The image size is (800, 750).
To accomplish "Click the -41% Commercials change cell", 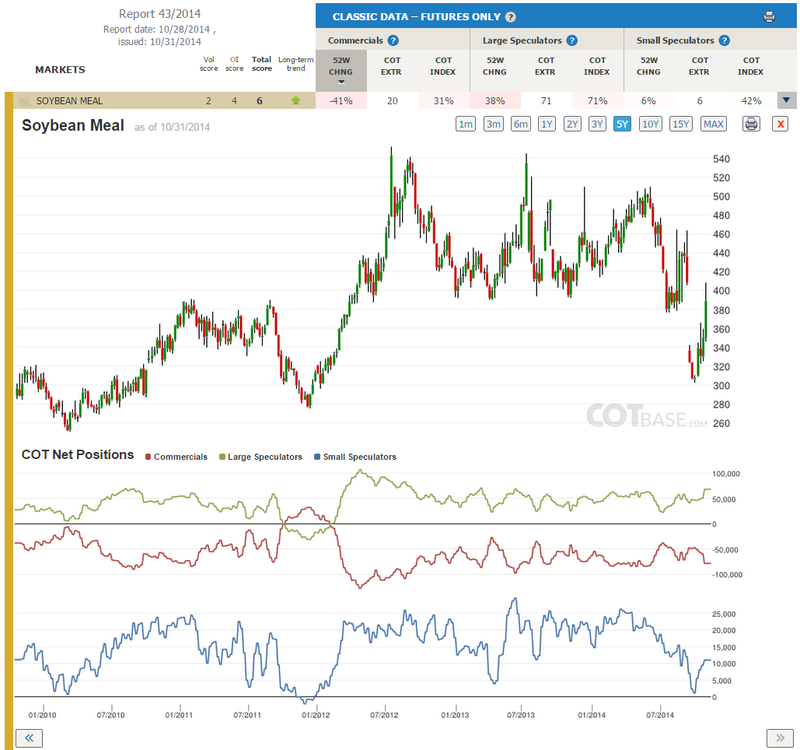I will pyautogui.click(x=341, y=101).
